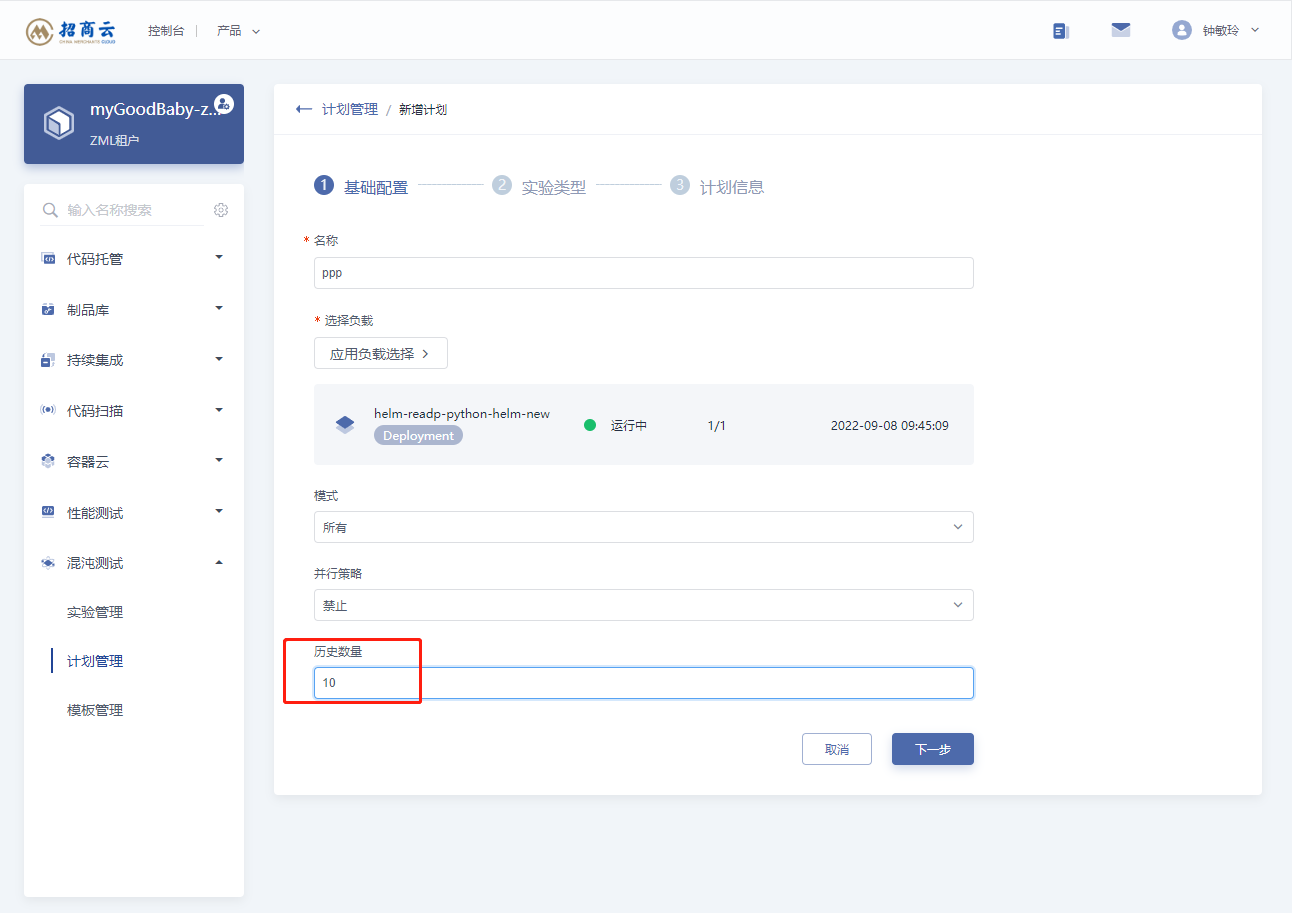1292x913 pixels.
Task: Go to 控制台
Action: [x=166, y=31]
